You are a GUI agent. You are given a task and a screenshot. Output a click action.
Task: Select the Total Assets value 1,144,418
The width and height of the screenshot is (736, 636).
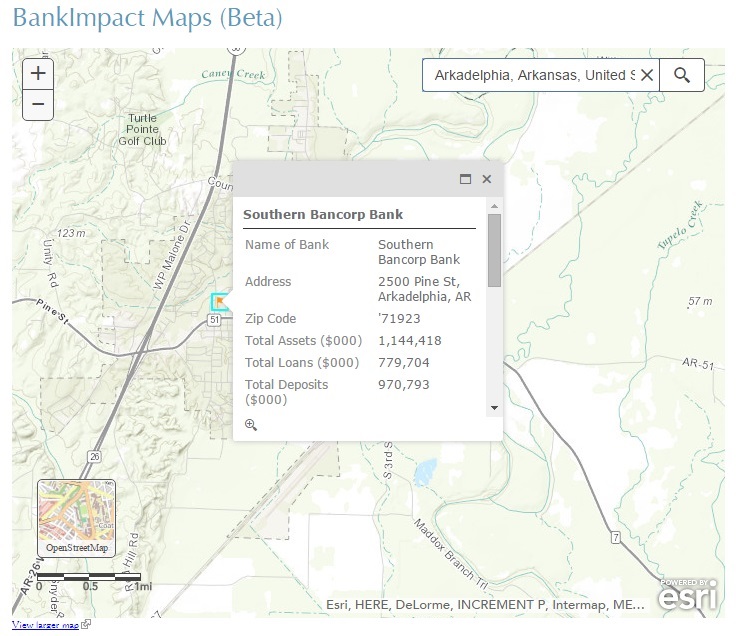click(410, 341)
